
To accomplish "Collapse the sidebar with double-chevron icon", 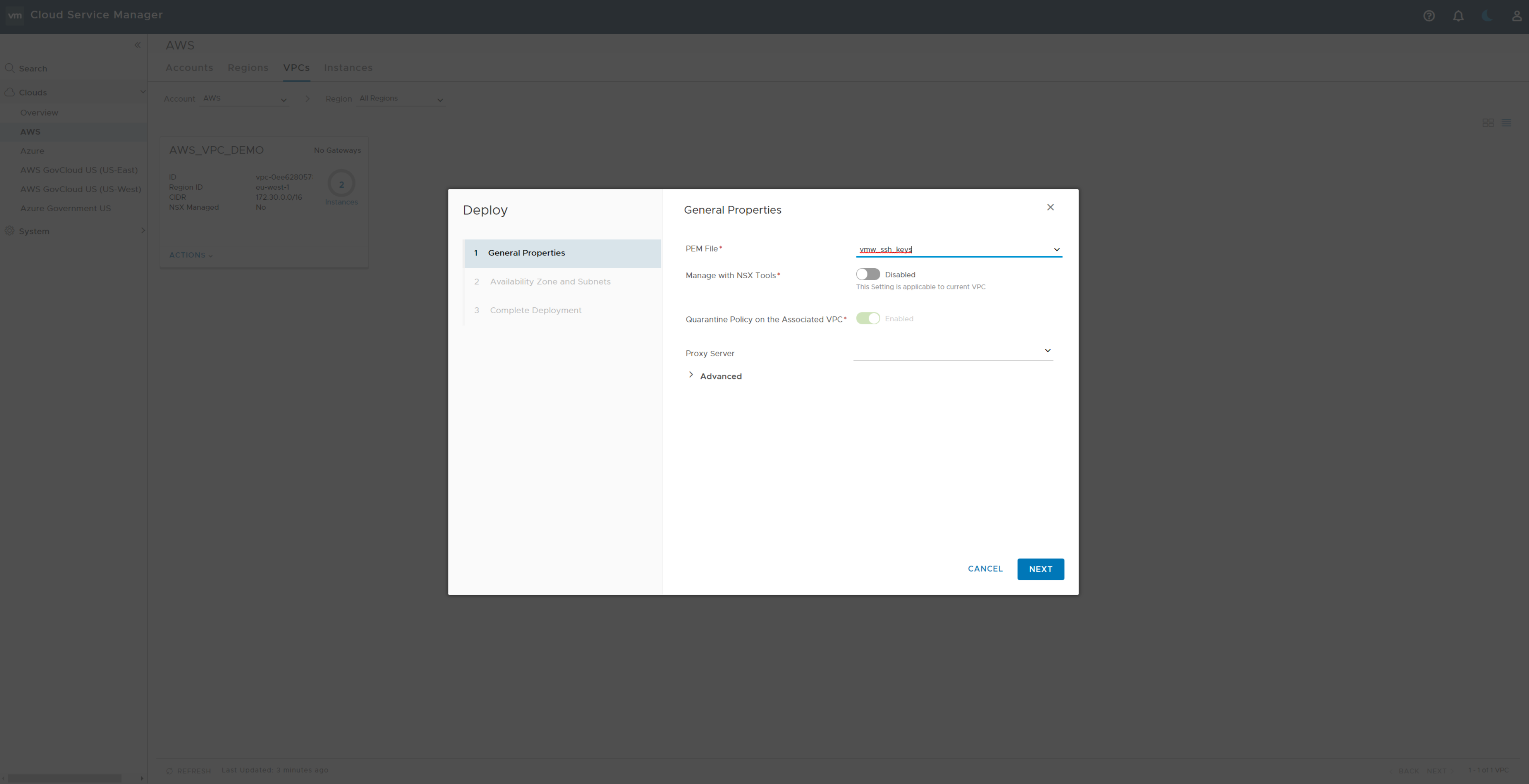I will pyautogui.click(x=137, y=45).
